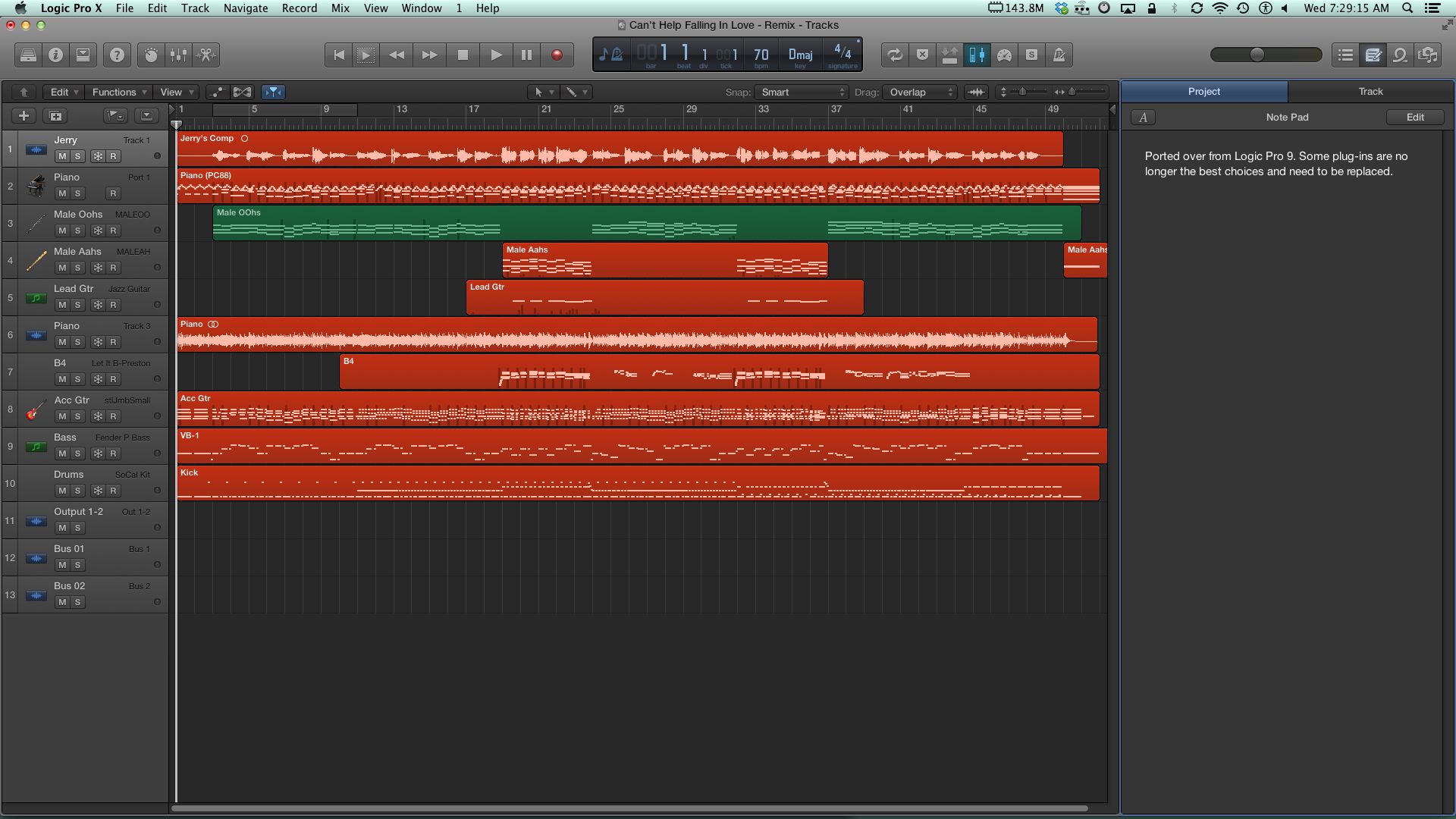Open the Global Tracks button
This screenshot has width=1456, height=819.
[115, 116]
